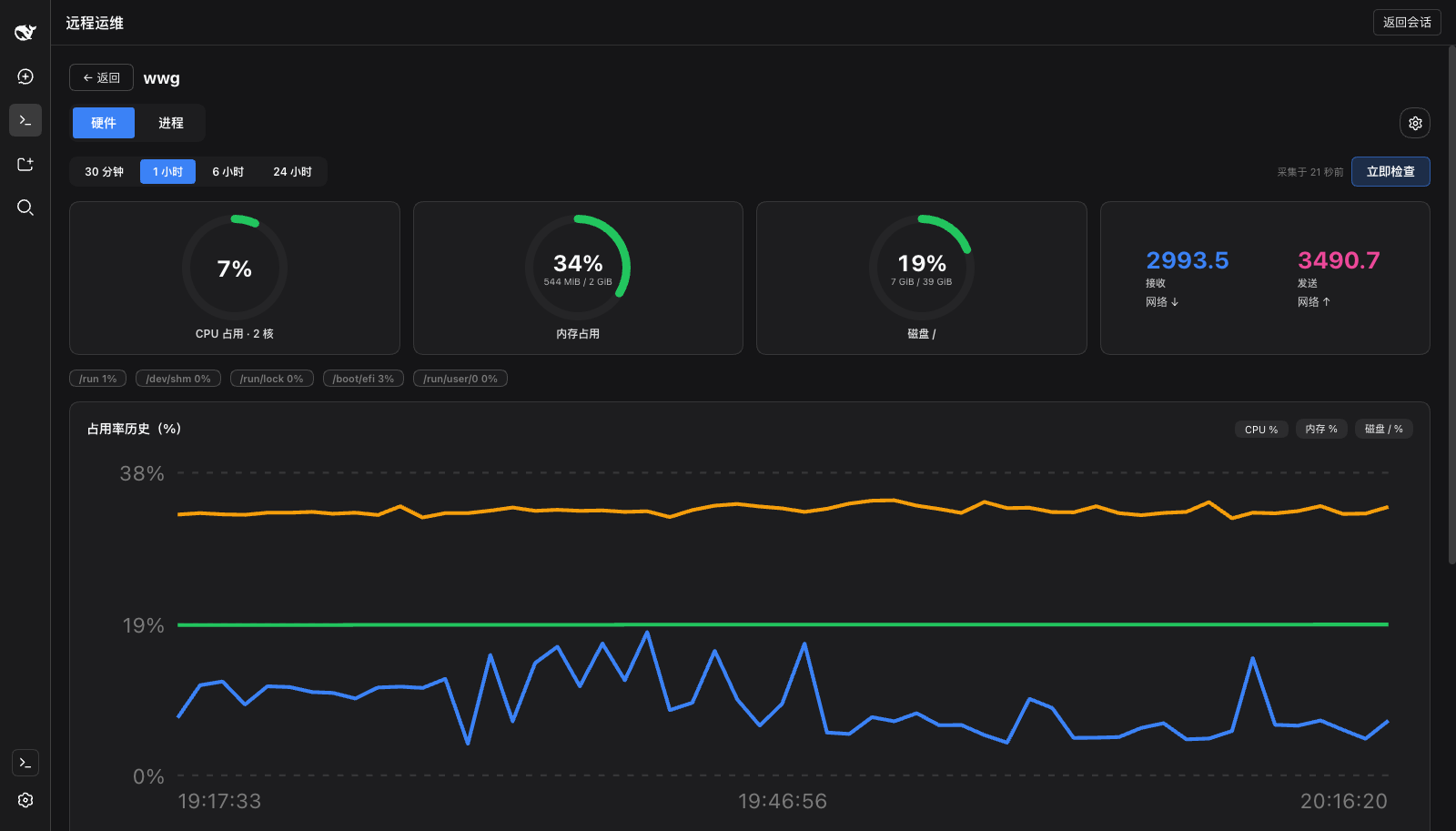Viewport: 1456px width, 831px height.
Task: Click the 3490.7 network send value
Action: pyautogui.click(x=1339, y=260)
